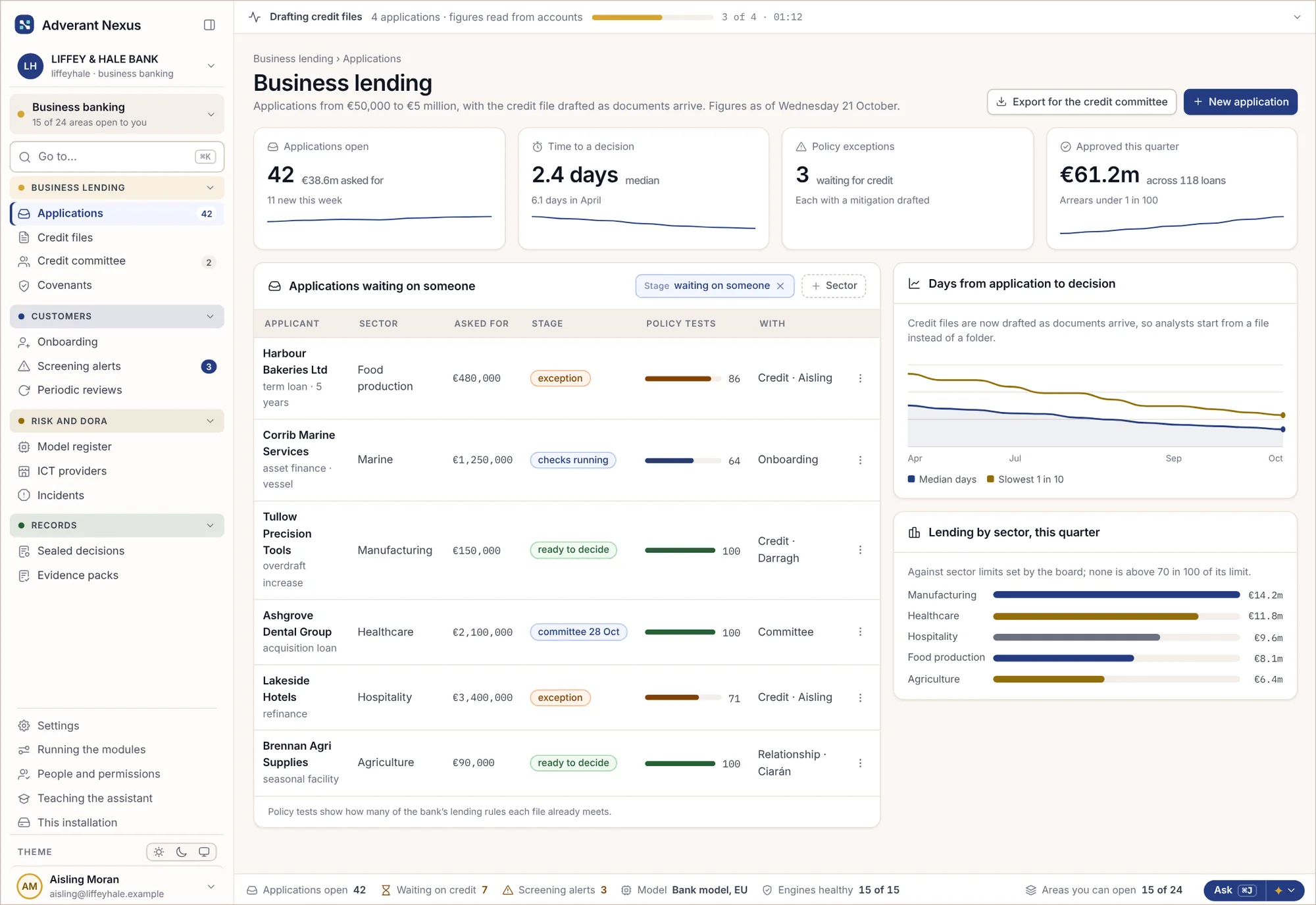Select system theme with monitor icon

[204, 852]
